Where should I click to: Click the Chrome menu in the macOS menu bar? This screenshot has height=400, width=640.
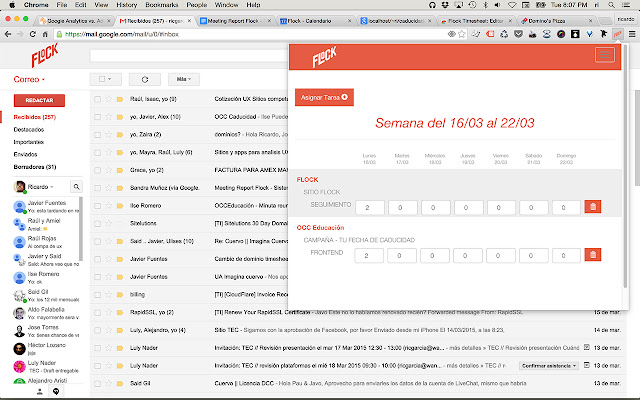click(36, 5)
